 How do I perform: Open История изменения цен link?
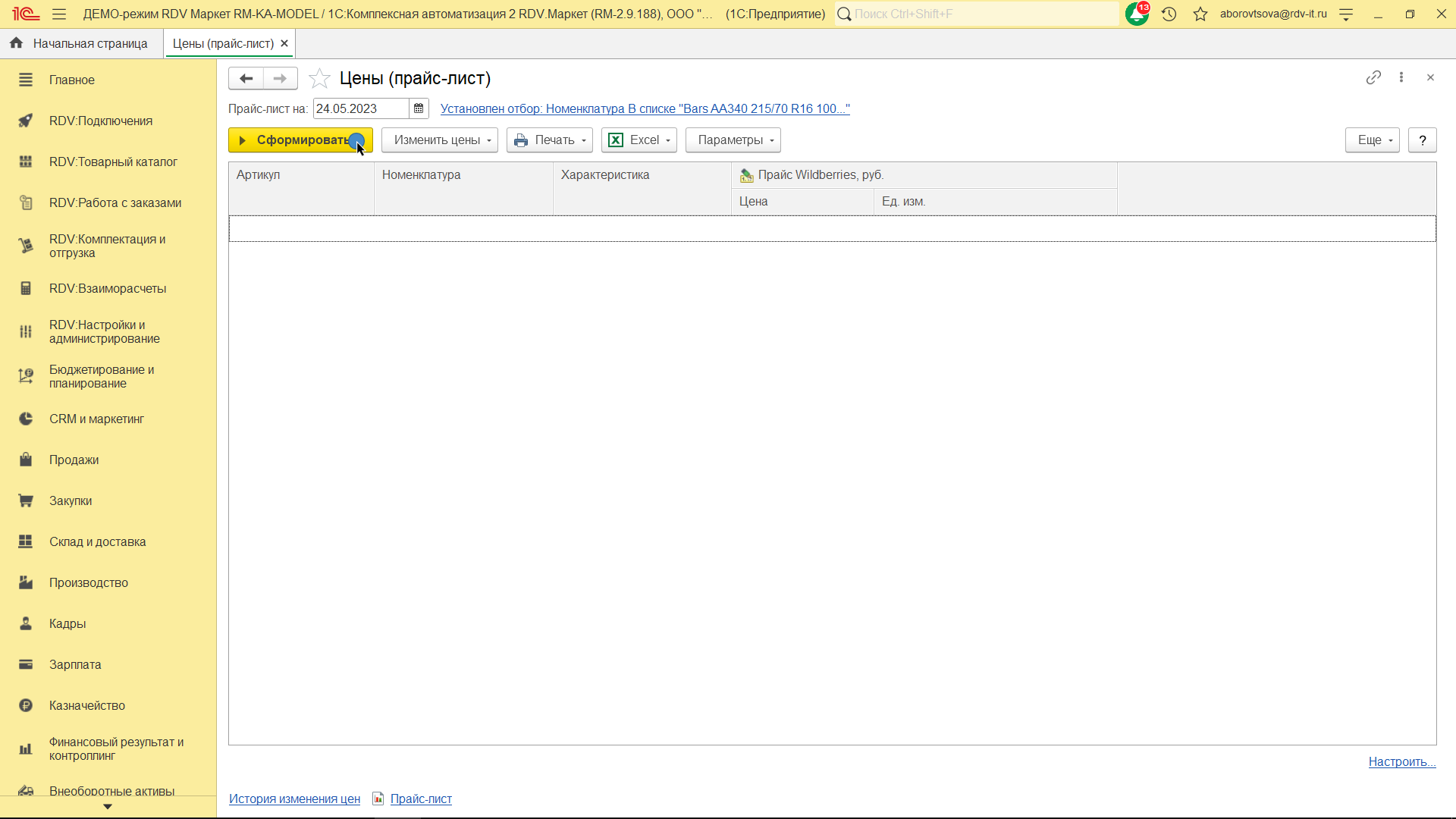point(294,799)
